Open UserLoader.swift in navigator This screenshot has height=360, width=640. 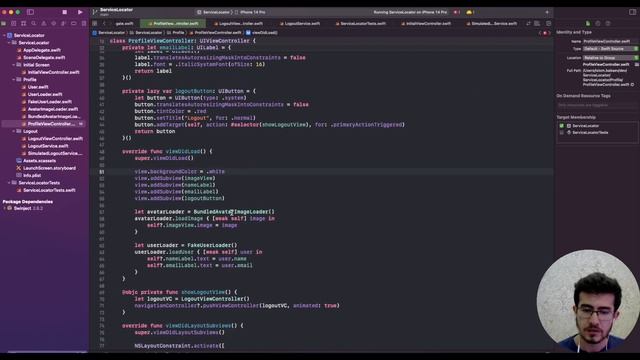coord(42,94)
